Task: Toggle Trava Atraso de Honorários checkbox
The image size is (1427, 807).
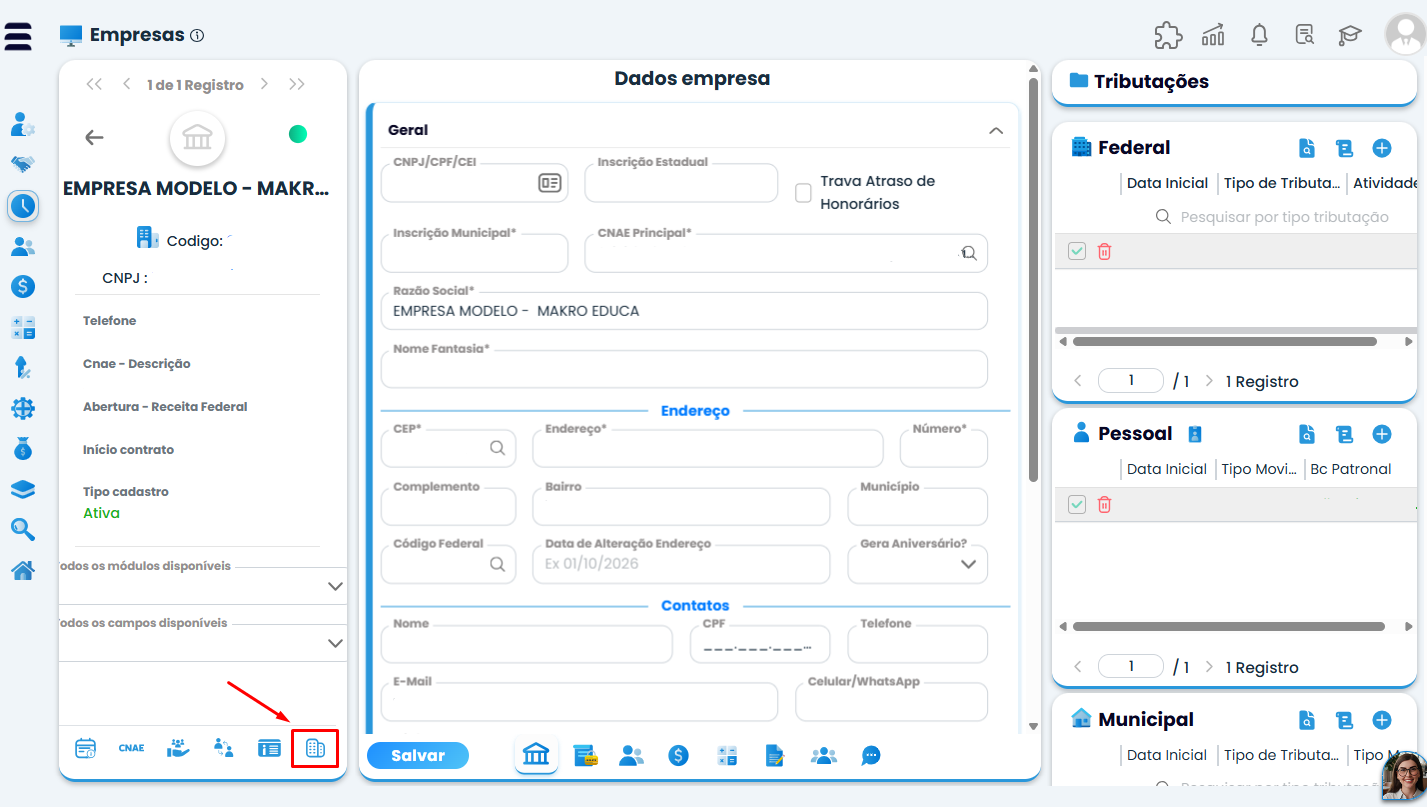Action: 803,193
